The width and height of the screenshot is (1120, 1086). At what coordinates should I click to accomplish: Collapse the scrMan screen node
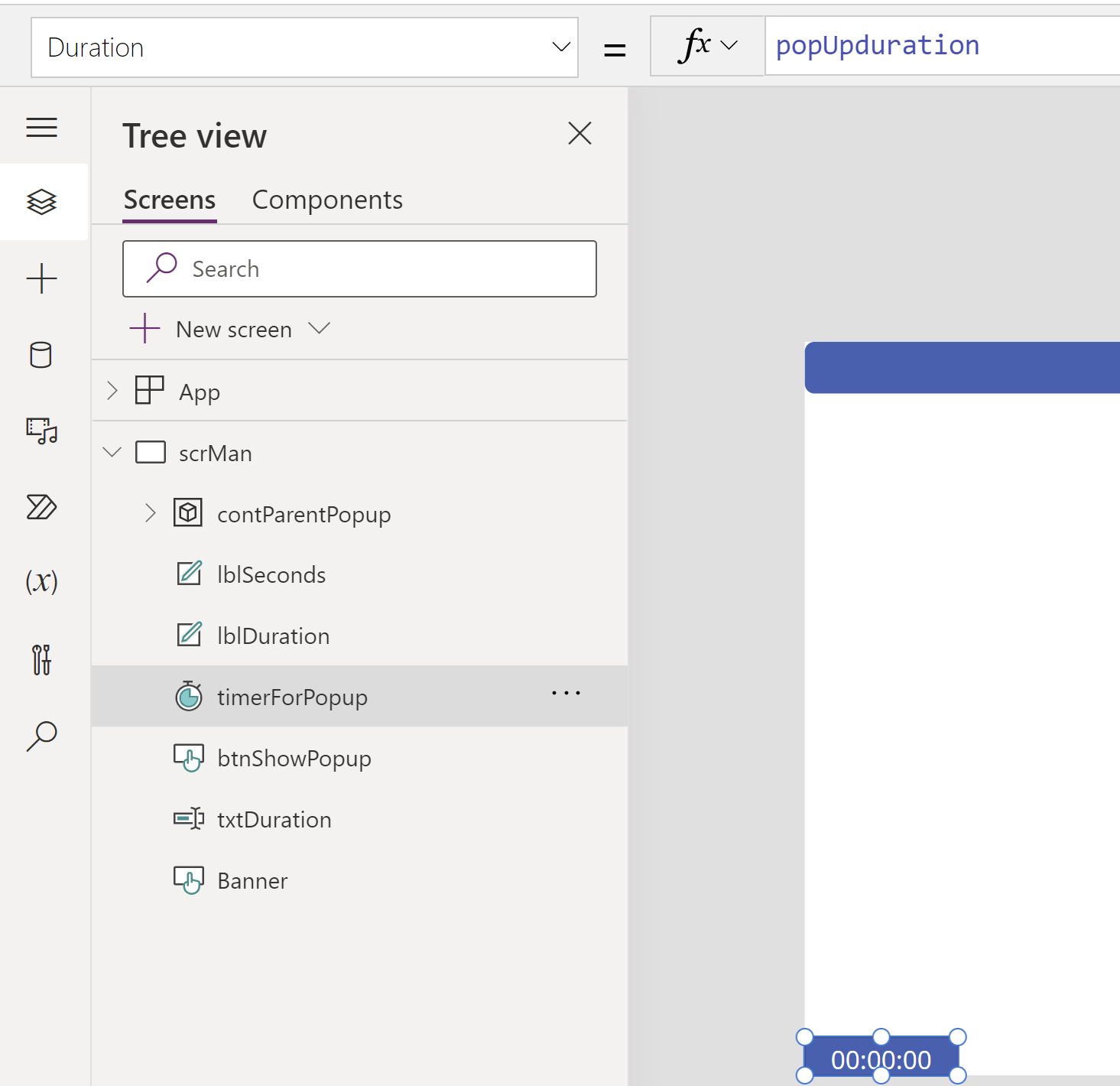112,453
